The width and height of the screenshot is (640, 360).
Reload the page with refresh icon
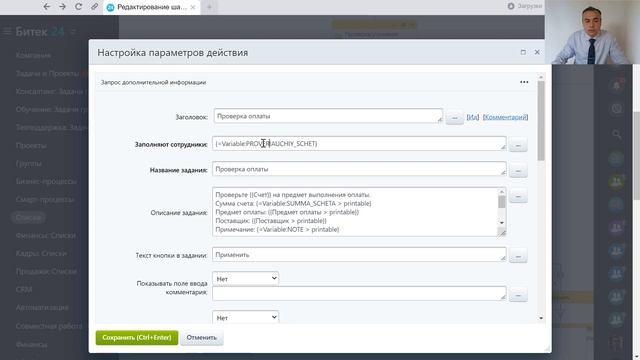coord(78,7)
